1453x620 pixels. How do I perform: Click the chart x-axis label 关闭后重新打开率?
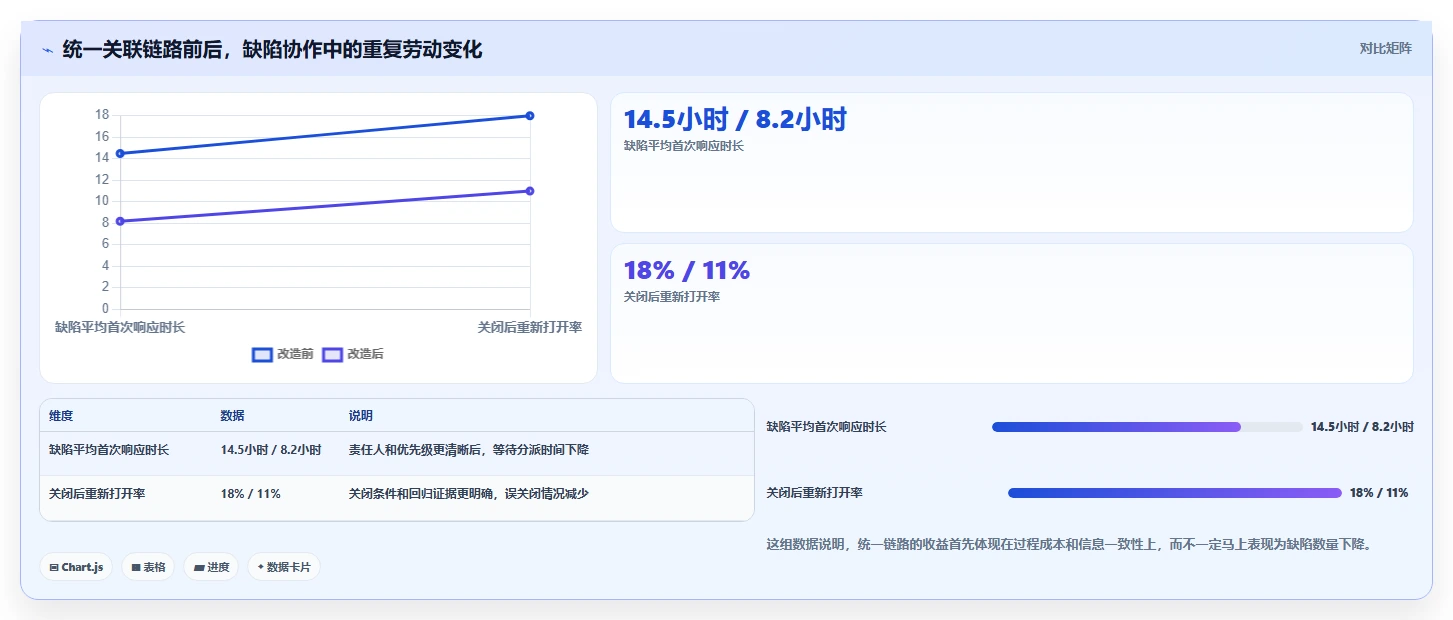(x=530, y=327)
